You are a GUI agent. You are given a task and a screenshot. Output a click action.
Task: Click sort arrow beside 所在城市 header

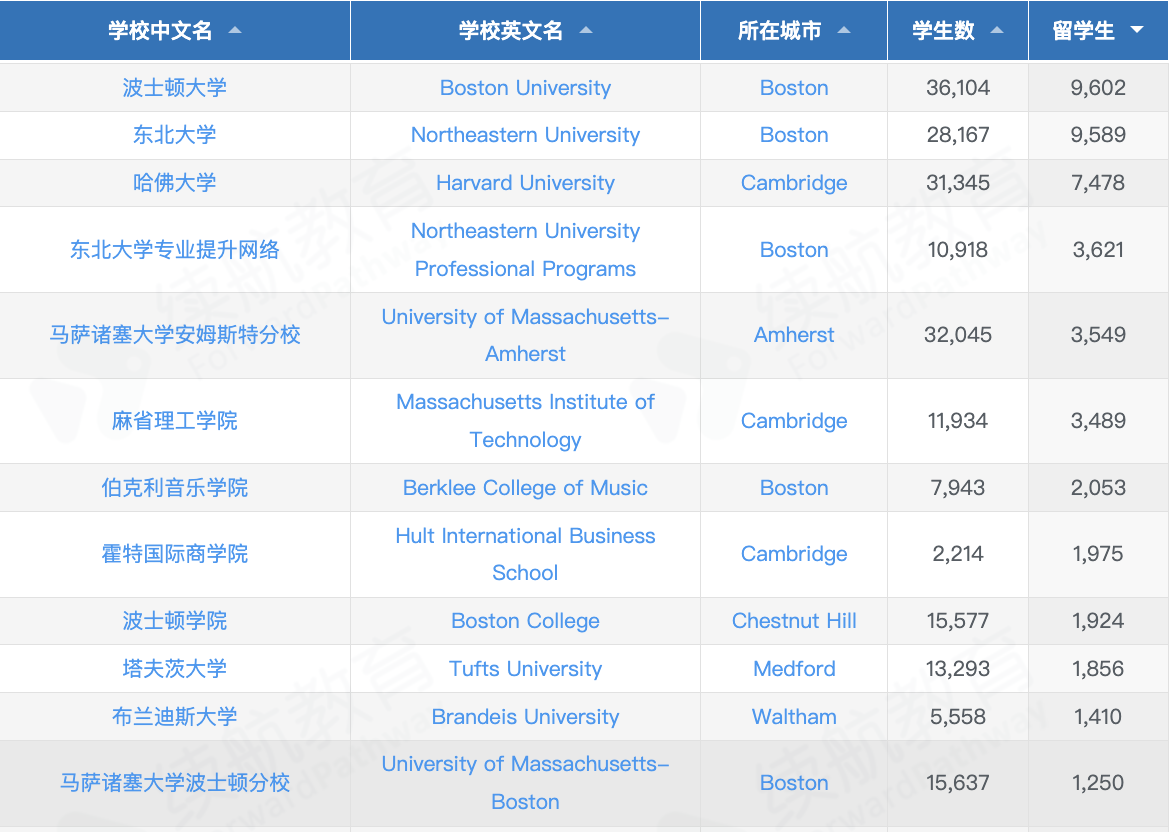pos(844,31)
